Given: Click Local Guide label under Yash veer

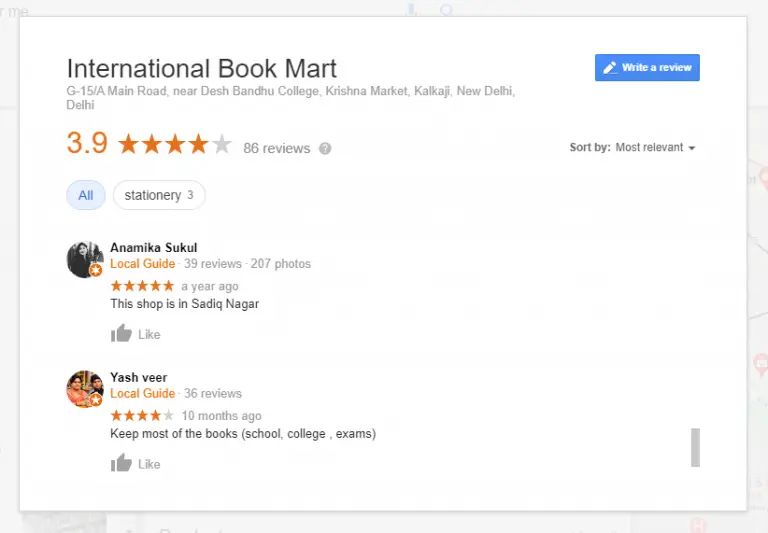Looking at the screenshot, I should click(143, 393).
